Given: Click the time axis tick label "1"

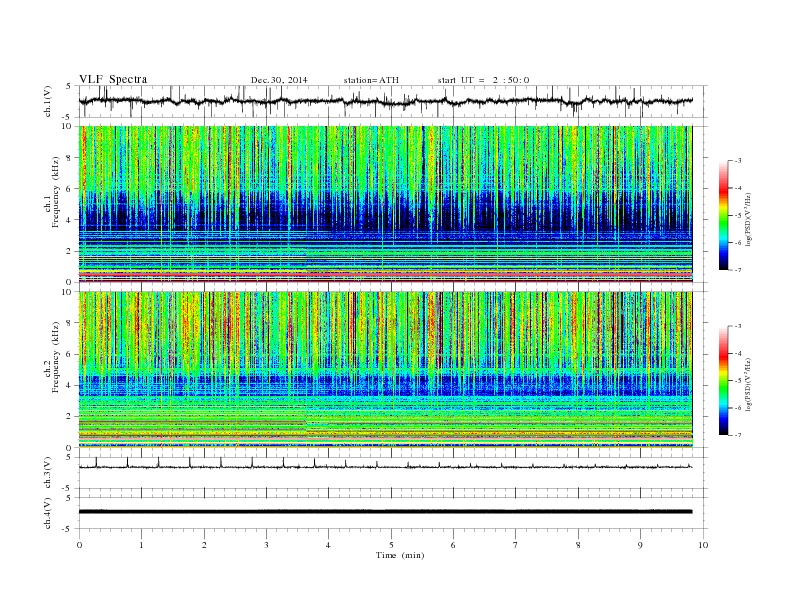Looking at the screenshot, I should pos(141,545).
